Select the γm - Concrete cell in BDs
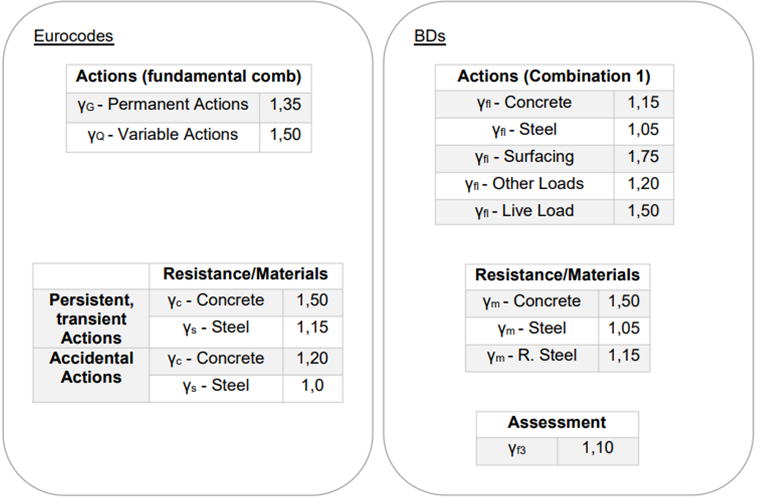This screenshot has width=758, height=499. click(531, 301)
